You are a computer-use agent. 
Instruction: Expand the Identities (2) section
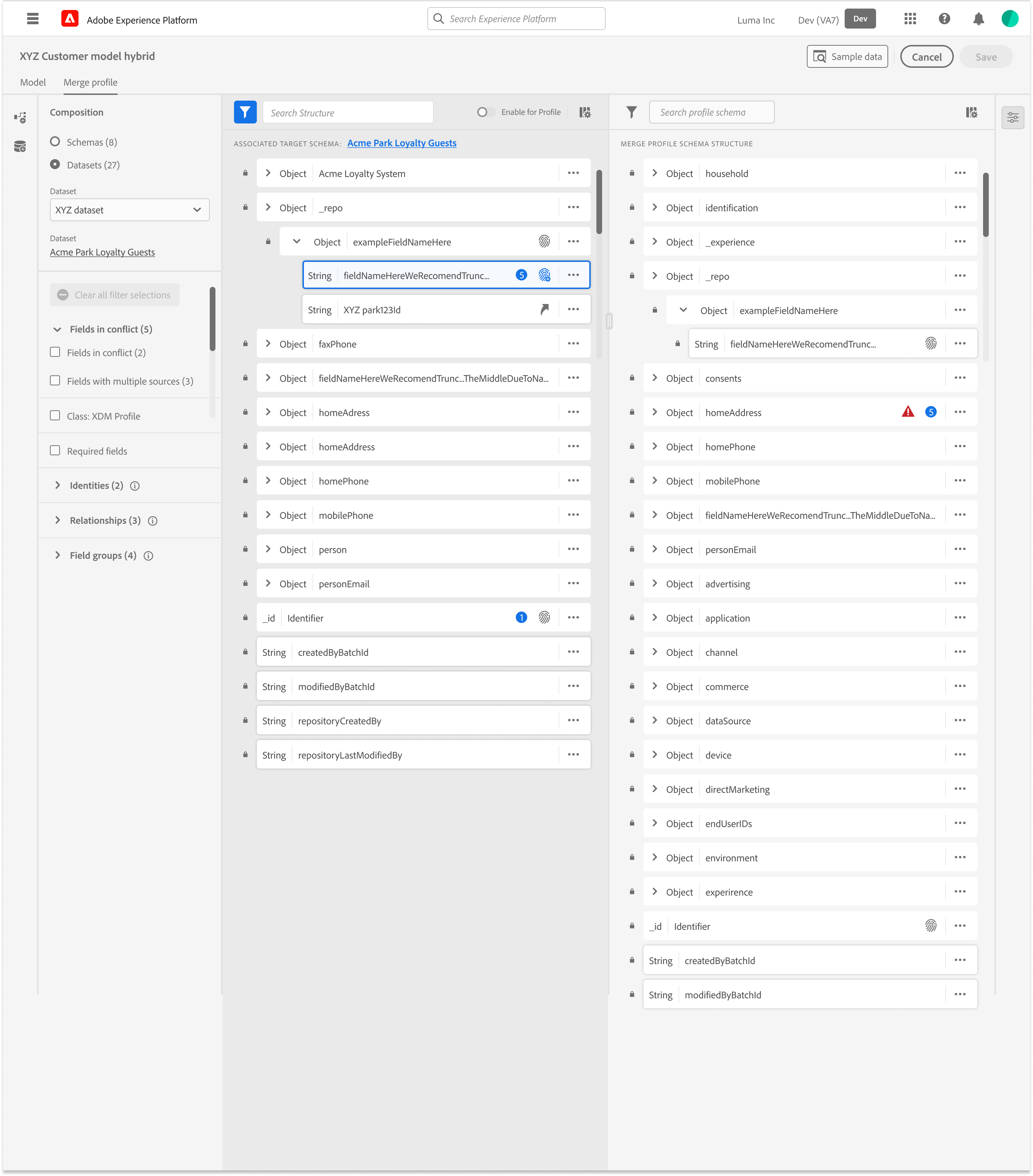pos(57,486)
